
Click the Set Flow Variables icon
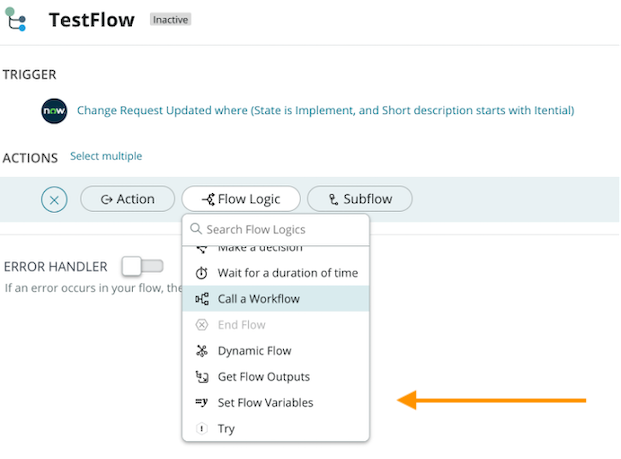201,403
